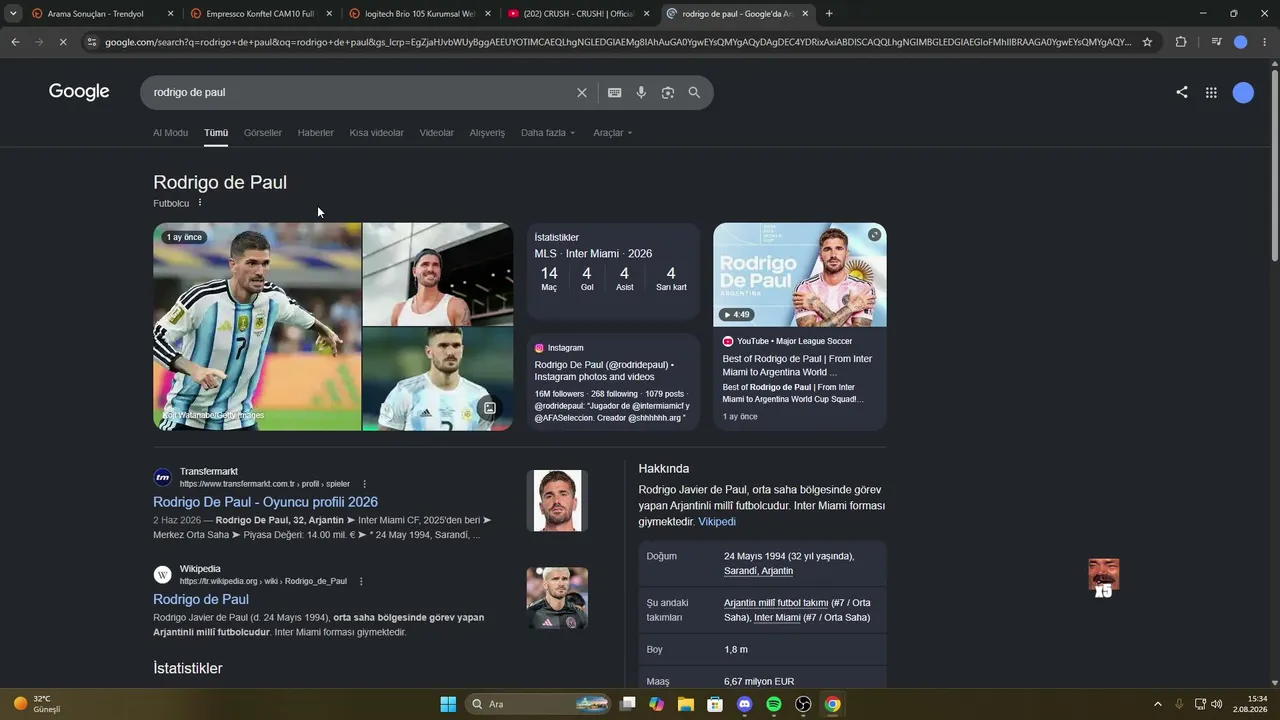
Task: Open a new Chrome tab
Action: coord(829,14)
